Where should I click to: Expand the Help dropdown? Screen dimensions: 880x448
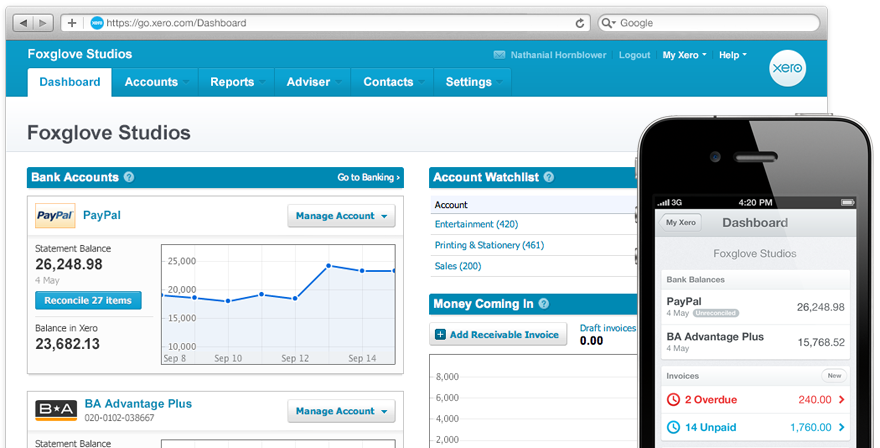[x=732, y=55]
